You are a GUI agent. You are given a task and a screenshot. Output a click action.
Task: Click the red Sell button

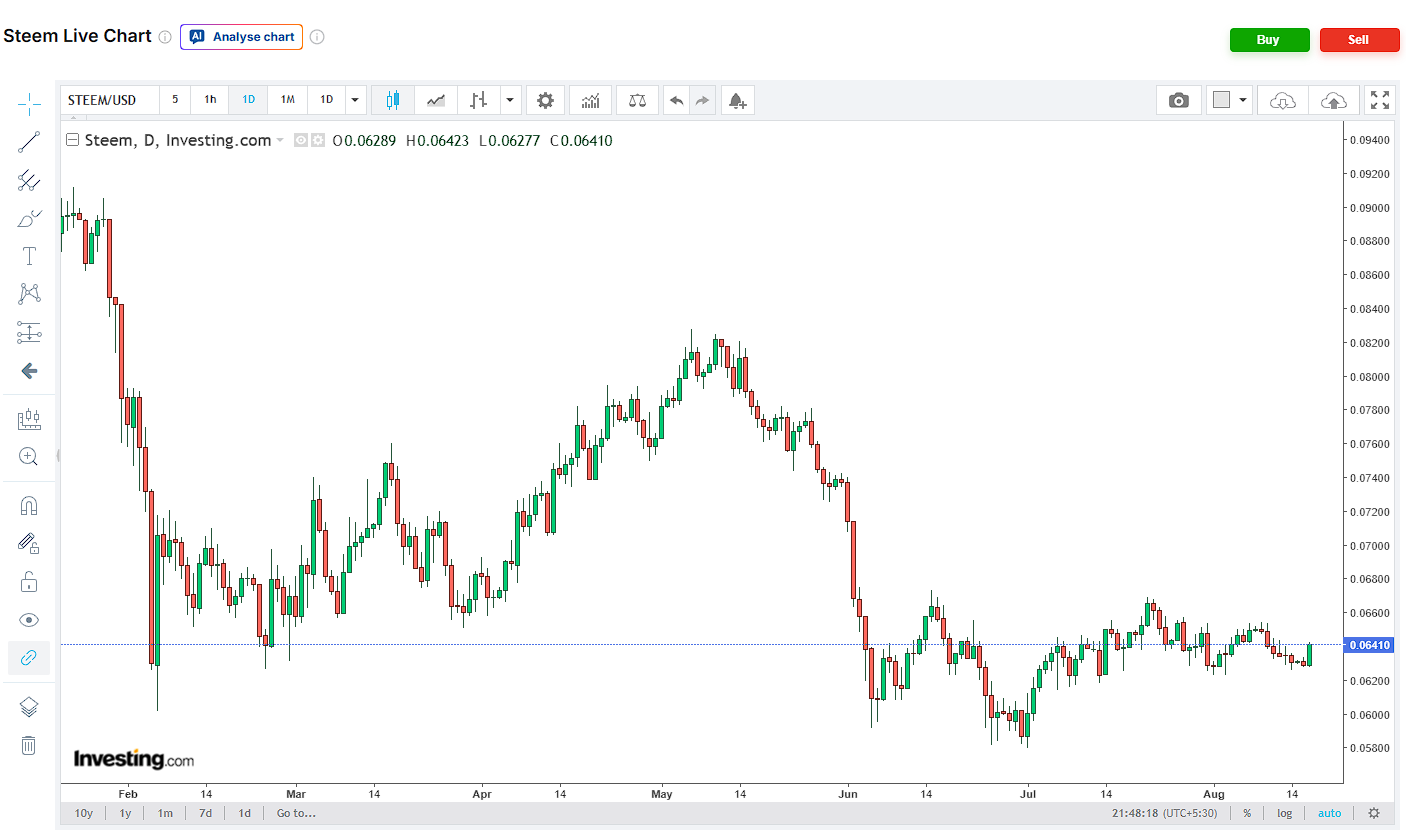point(1359,40)
